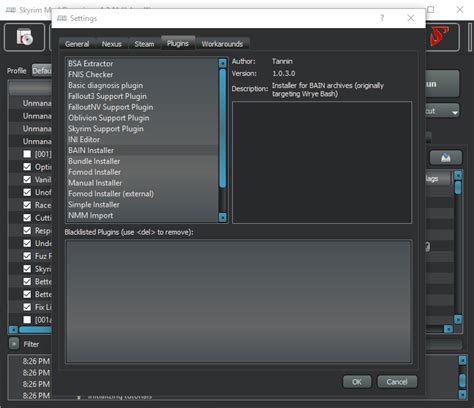Expand the Filter panel arrow
Viewport: 474px width, 408px height.
[14, 344]
